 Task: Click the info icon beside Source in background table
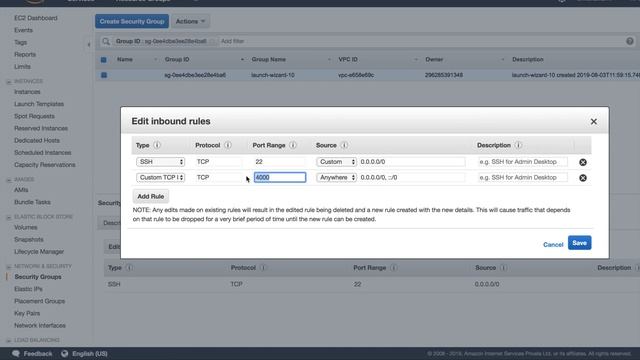tap(503, 268)
